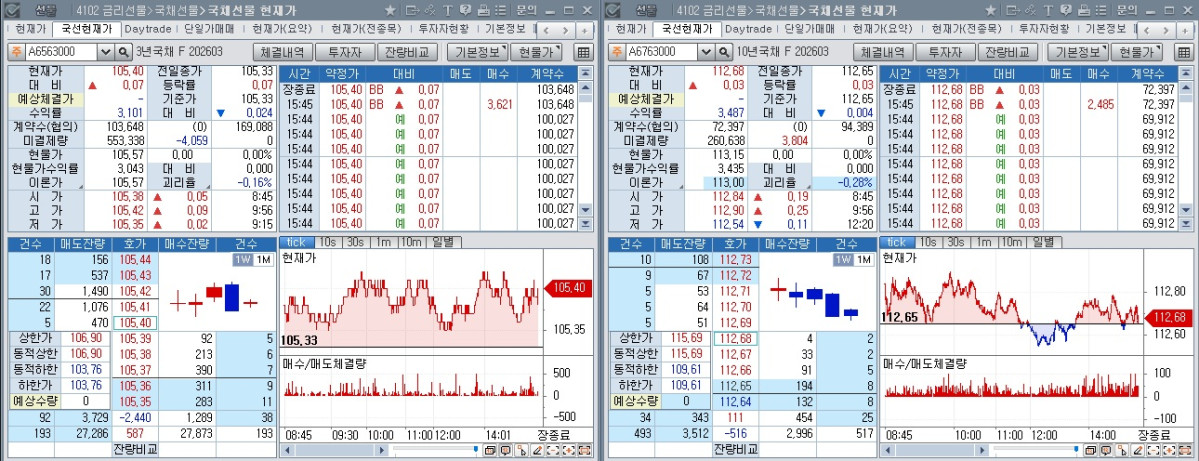
Task: Click the full-view chart icon under the 3-year chart
Action: coord(585,450)
